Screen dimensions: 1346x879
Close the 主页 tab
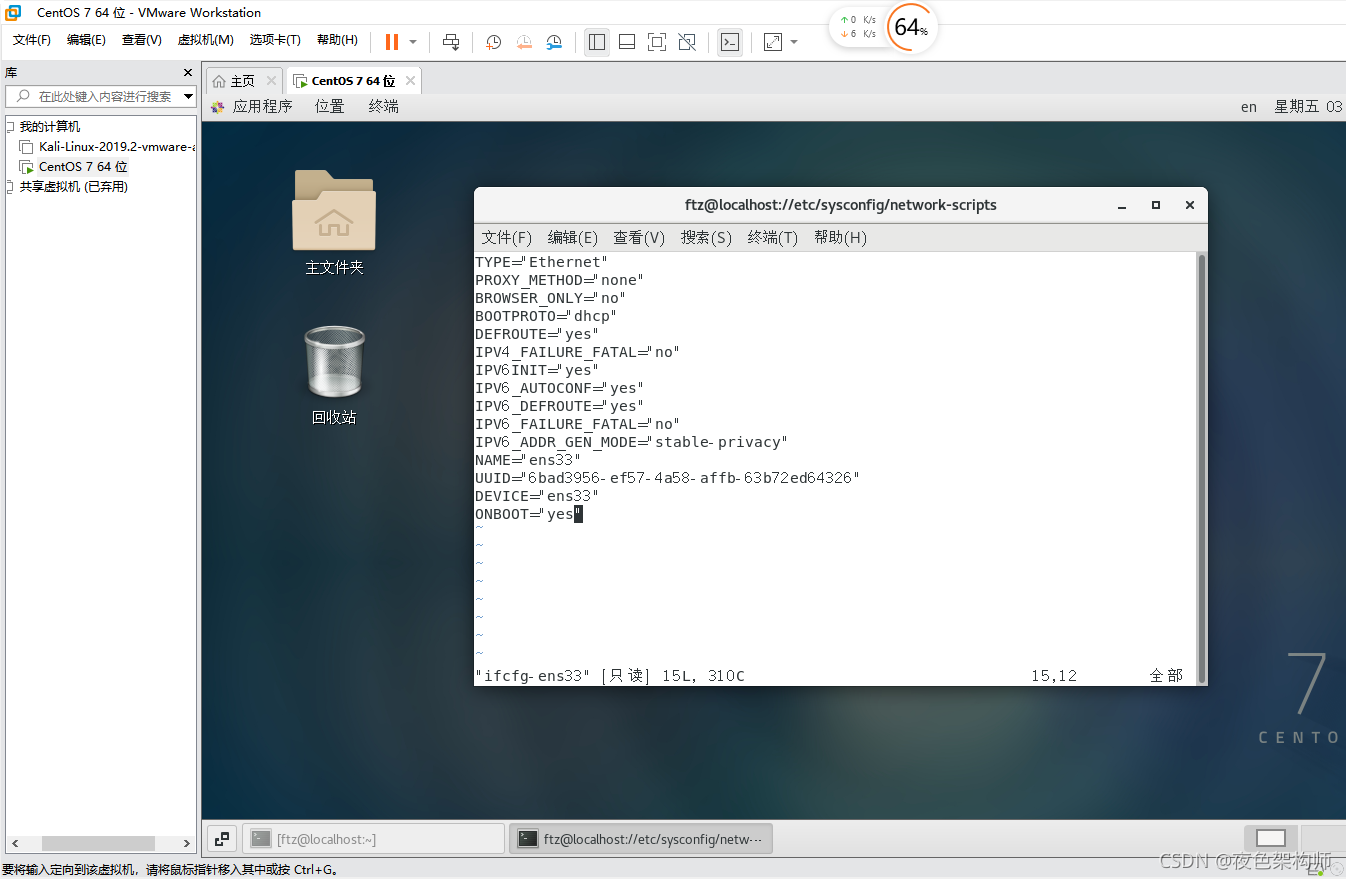tap(271, 81)
